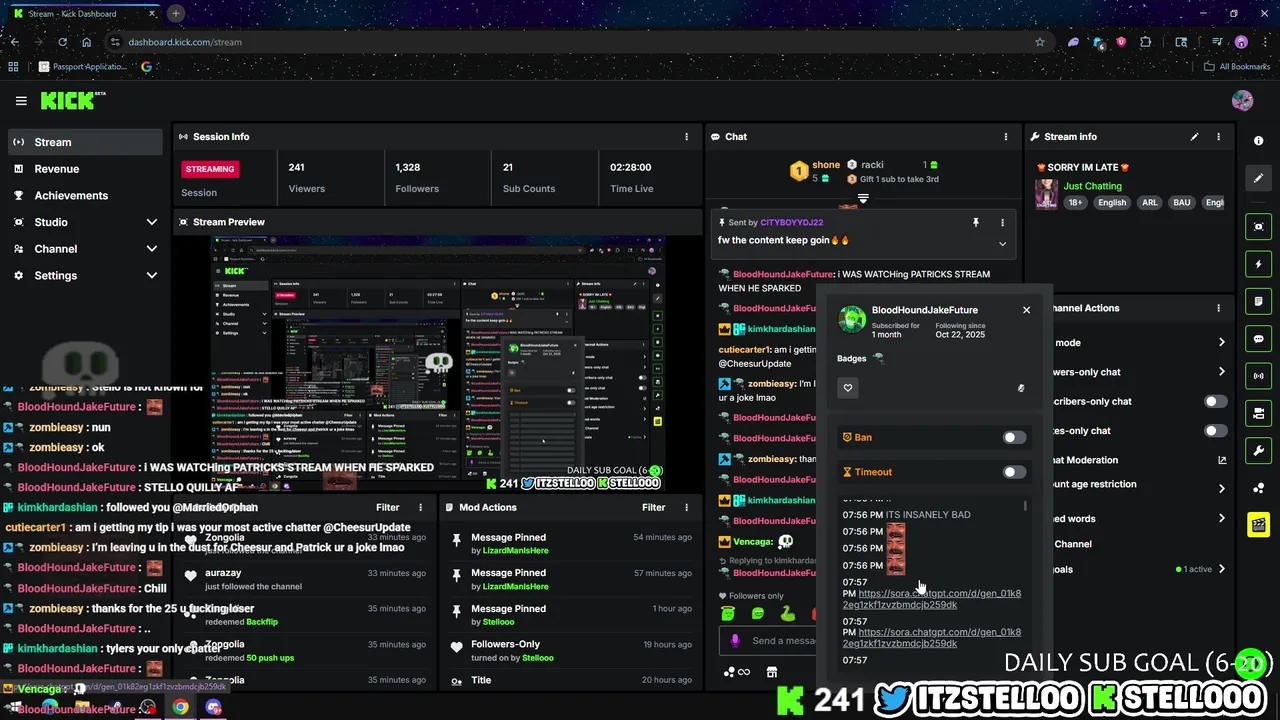Screen dimensions: 1280x720
Task: Open Filter dropdown in activity feed
Action: click(x=387, y=508)
